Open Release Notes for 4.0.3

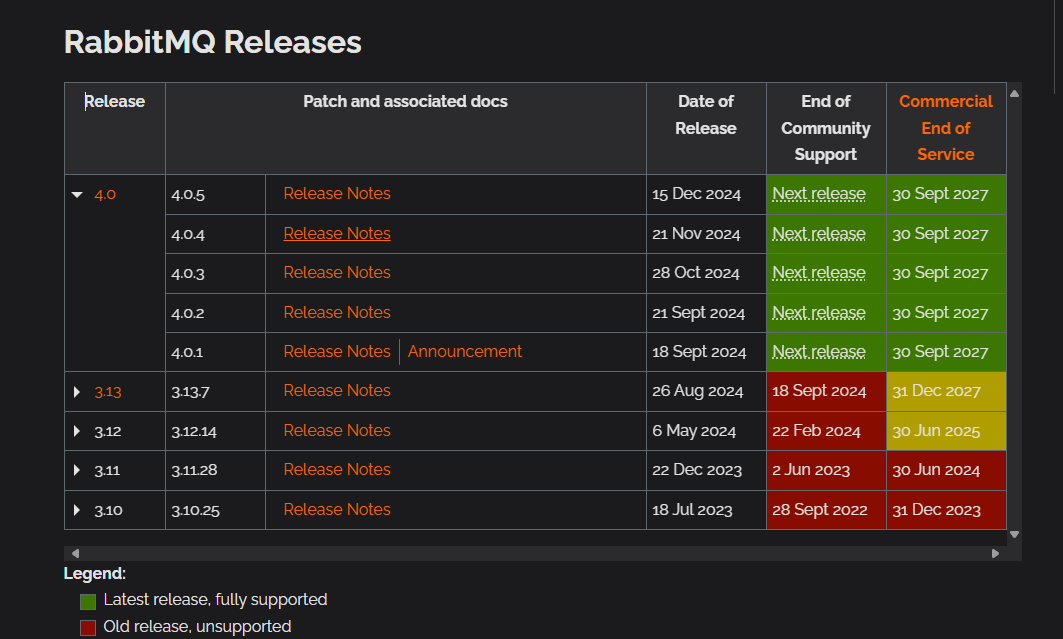pos(337,272)
